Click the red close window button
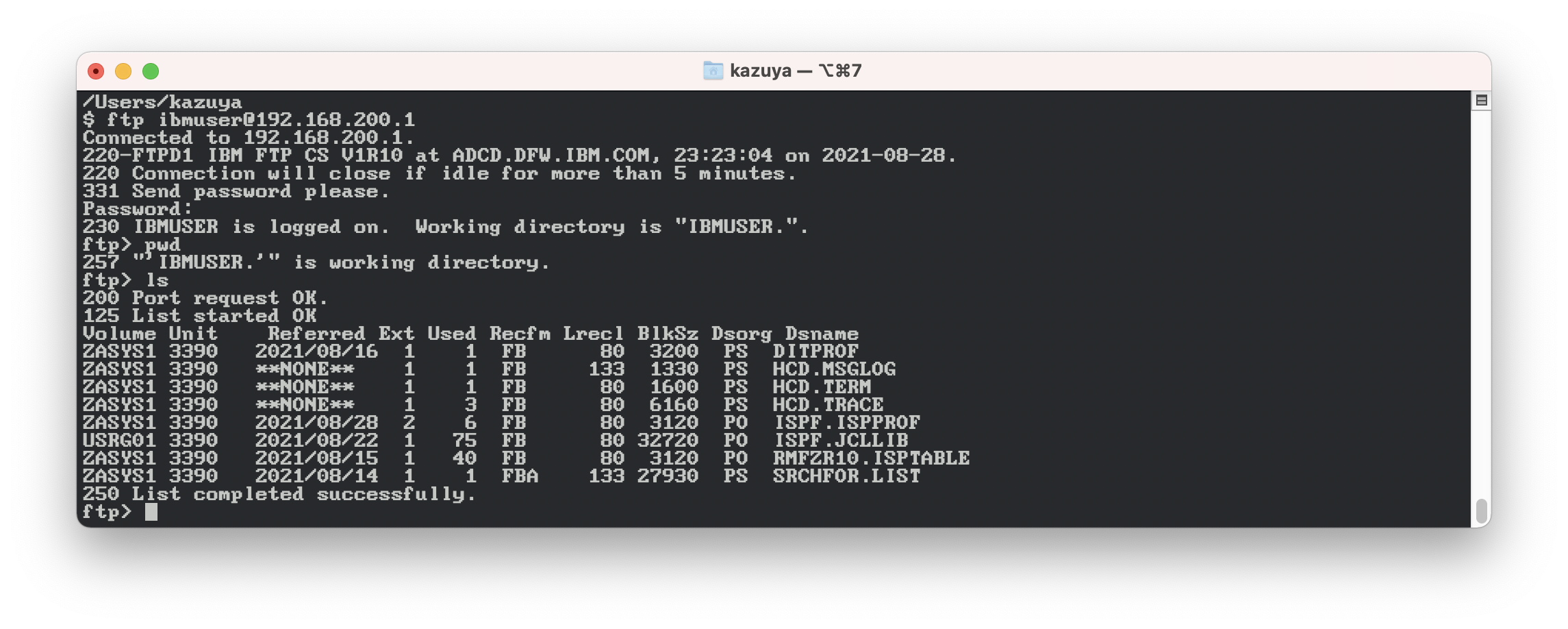The image size is (1568, 629). coord(96,71)
